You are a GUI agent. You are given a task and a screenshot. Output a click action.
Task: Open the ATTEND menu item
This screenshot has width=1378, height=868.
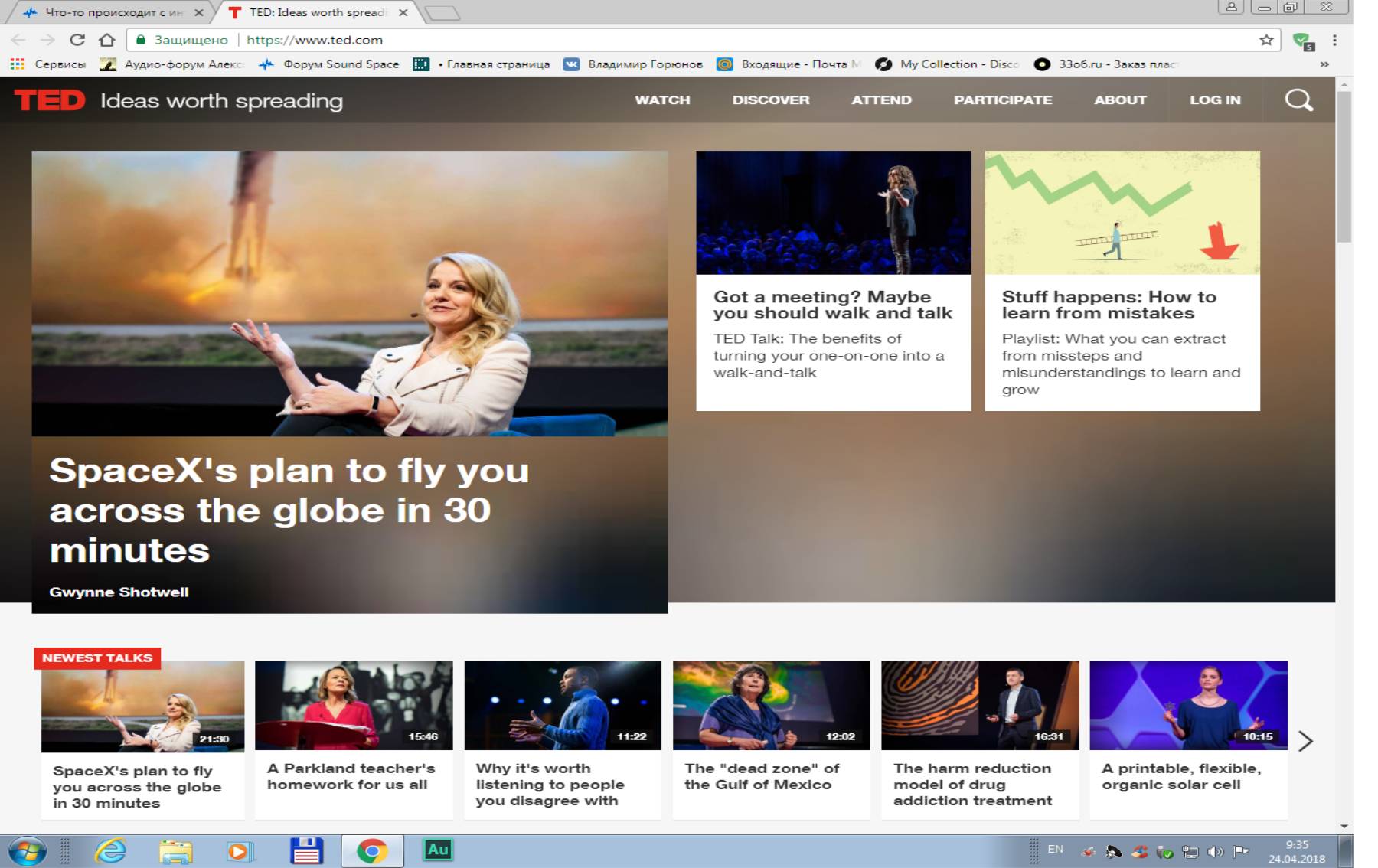click(881, 100)
